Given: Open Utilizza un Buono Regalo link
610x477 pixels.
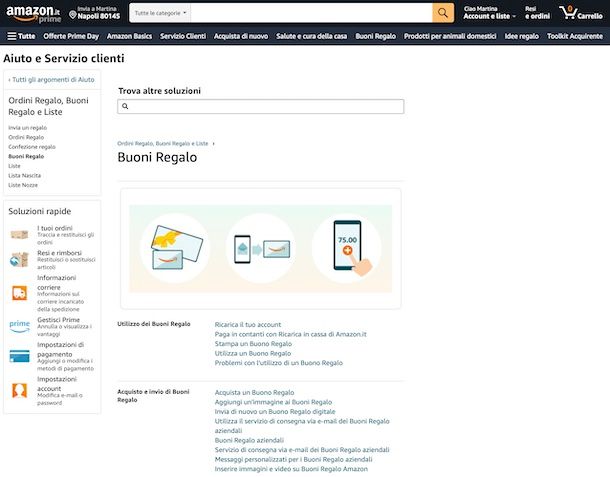Looking at the screenshot, I should pyautogui.click(x=253, y=353).
